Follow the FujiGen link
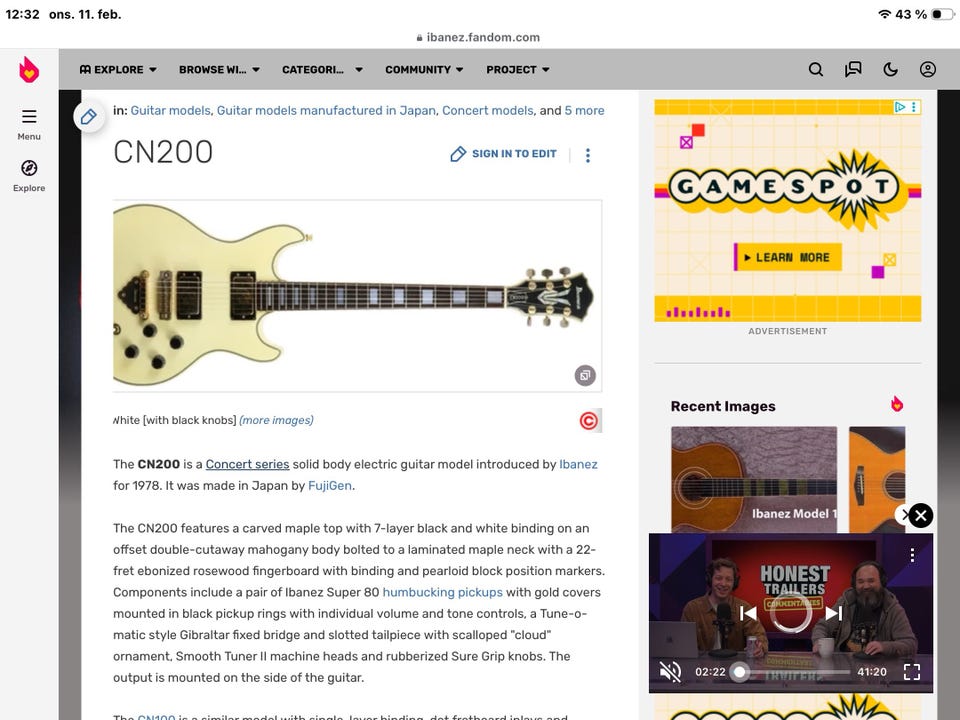960x720 pixels. [x=329, y=486]
